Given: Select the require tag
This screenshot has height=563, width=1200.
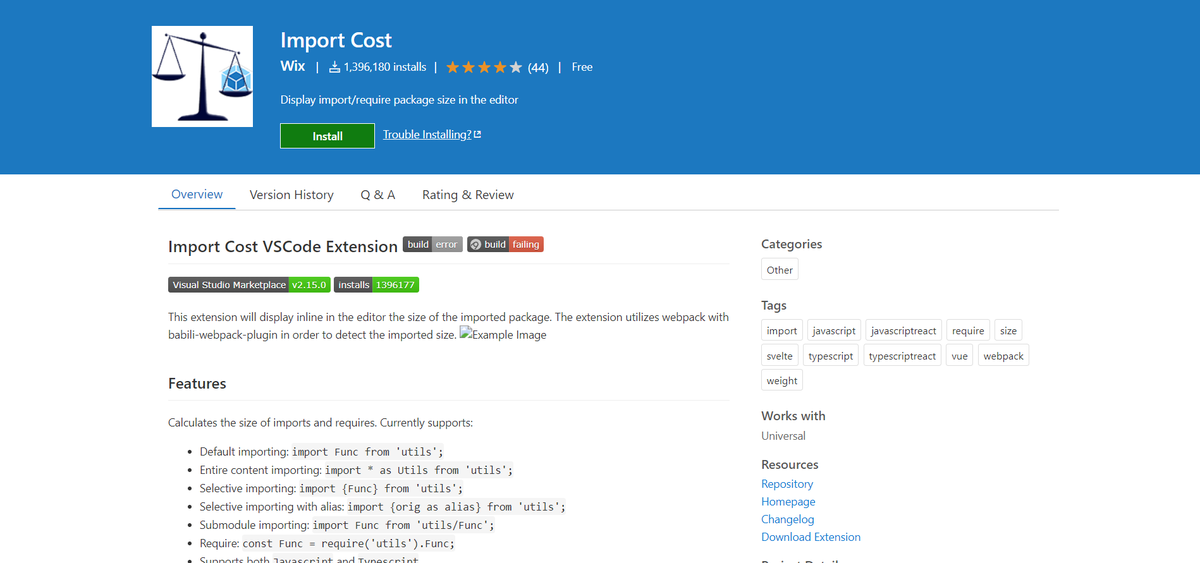Looking at the screenshot, I should click(968, 330).
